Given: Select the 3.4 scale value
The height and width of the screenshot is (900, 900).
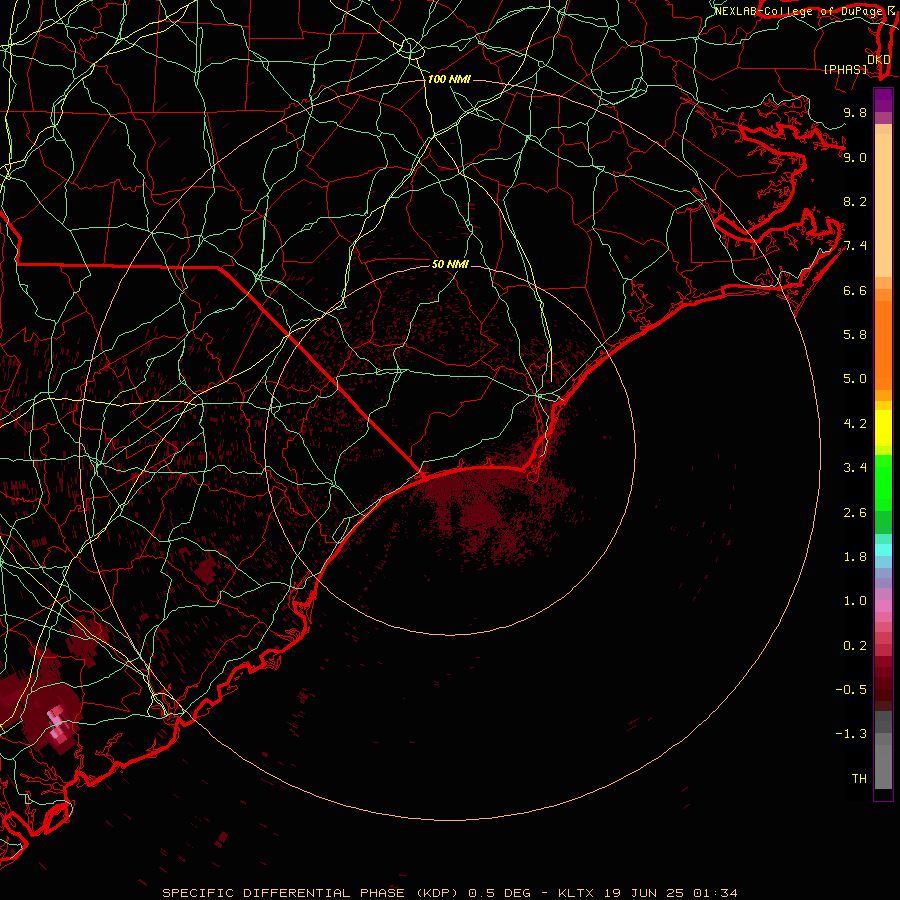Looking at the screenshot, I should coord(855,468).
